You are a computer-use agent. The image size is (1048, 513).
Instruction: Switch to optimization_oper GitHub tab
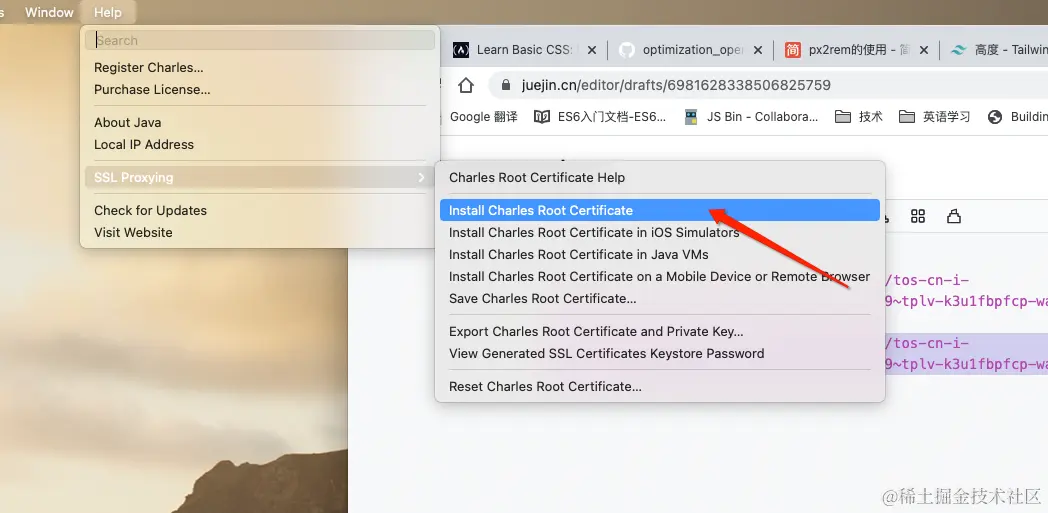[692, 49]
